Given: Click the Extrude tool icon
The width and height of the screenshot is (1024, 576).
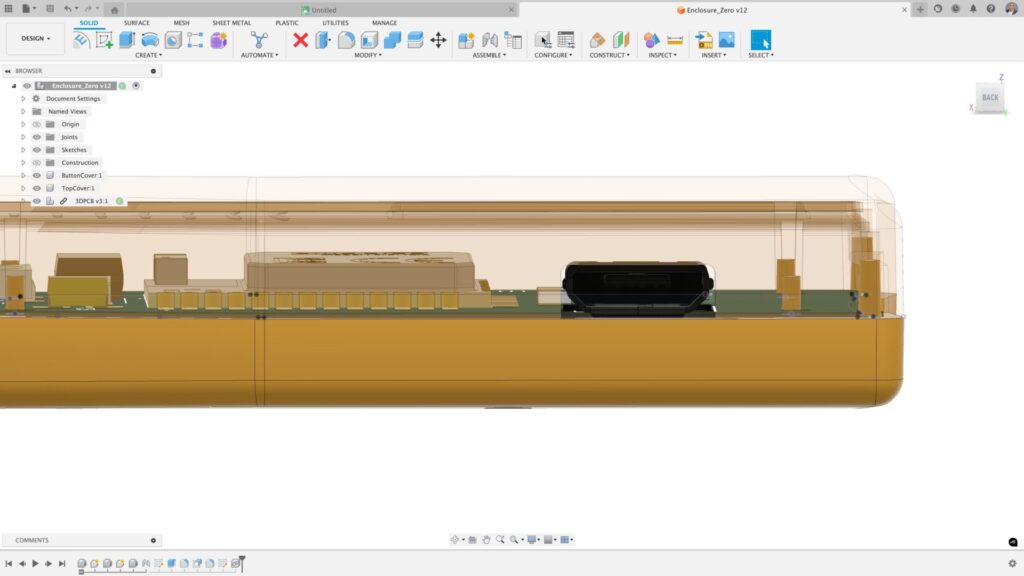Looking at the screenshot, I should click(127, 40).
